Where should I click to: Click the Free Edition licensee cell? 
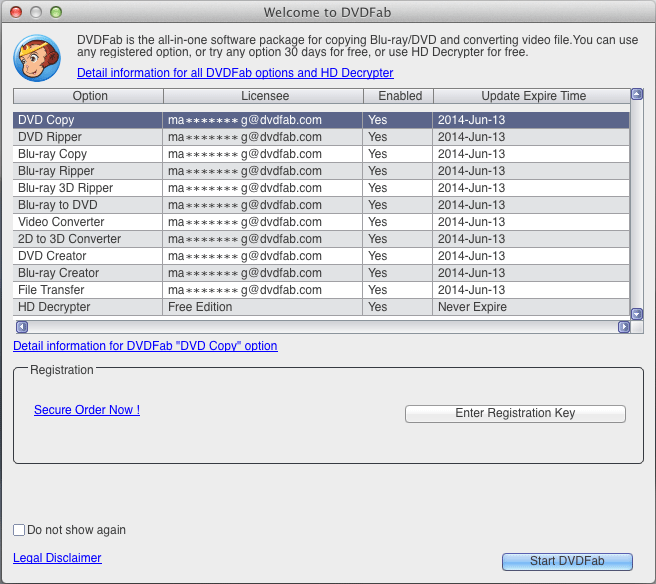[x=262, y=307]
